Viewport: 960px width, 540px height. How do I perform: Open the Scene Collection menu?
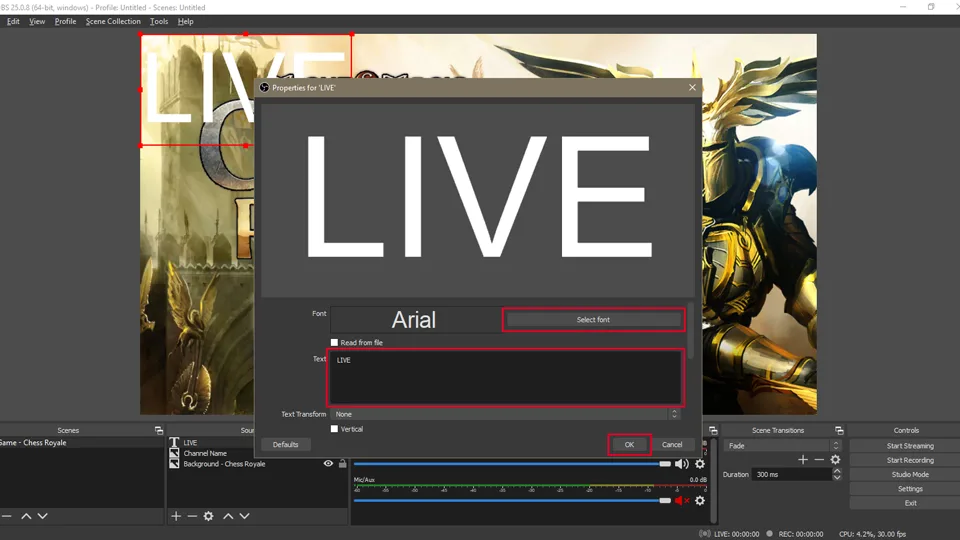tap(113, 21)
